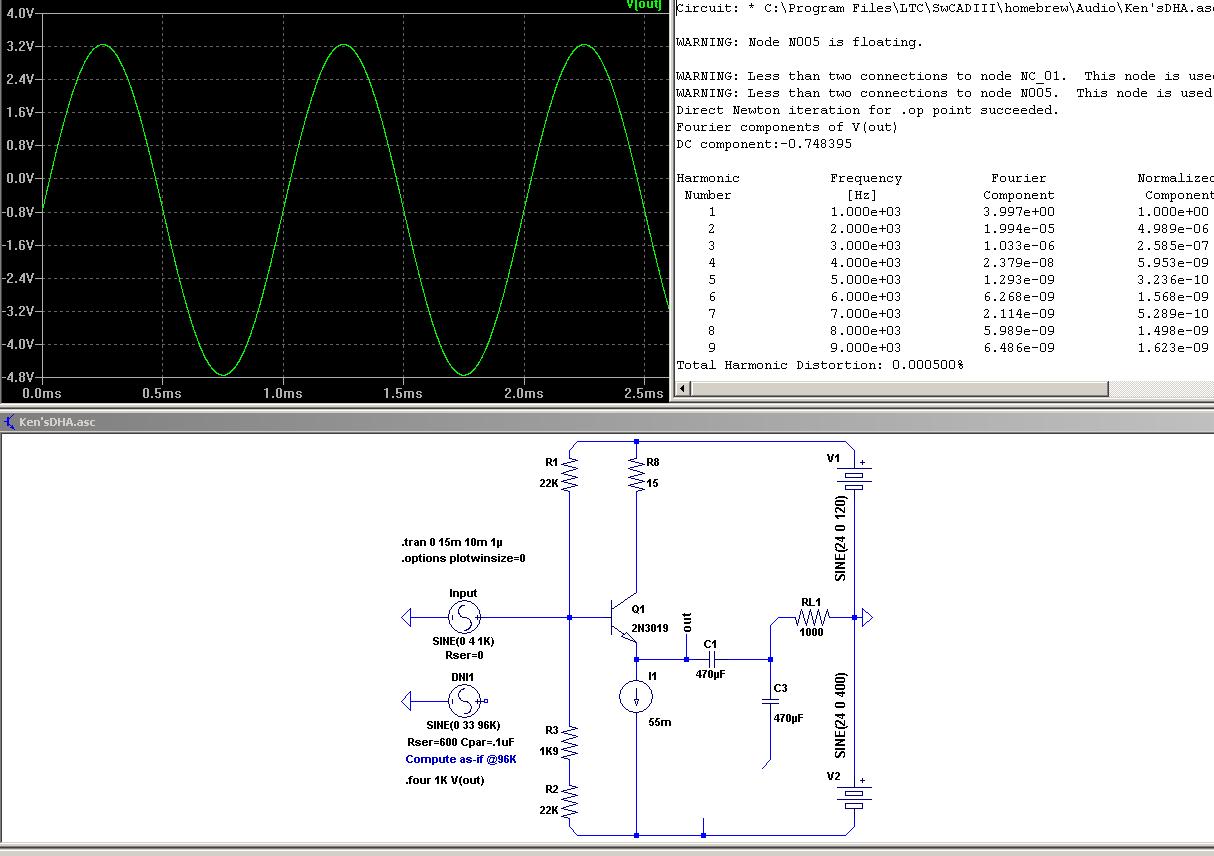This screenshot has width=1214, height=856.
Task: Click the V2 battery symbol
Action: click(853, 795)
